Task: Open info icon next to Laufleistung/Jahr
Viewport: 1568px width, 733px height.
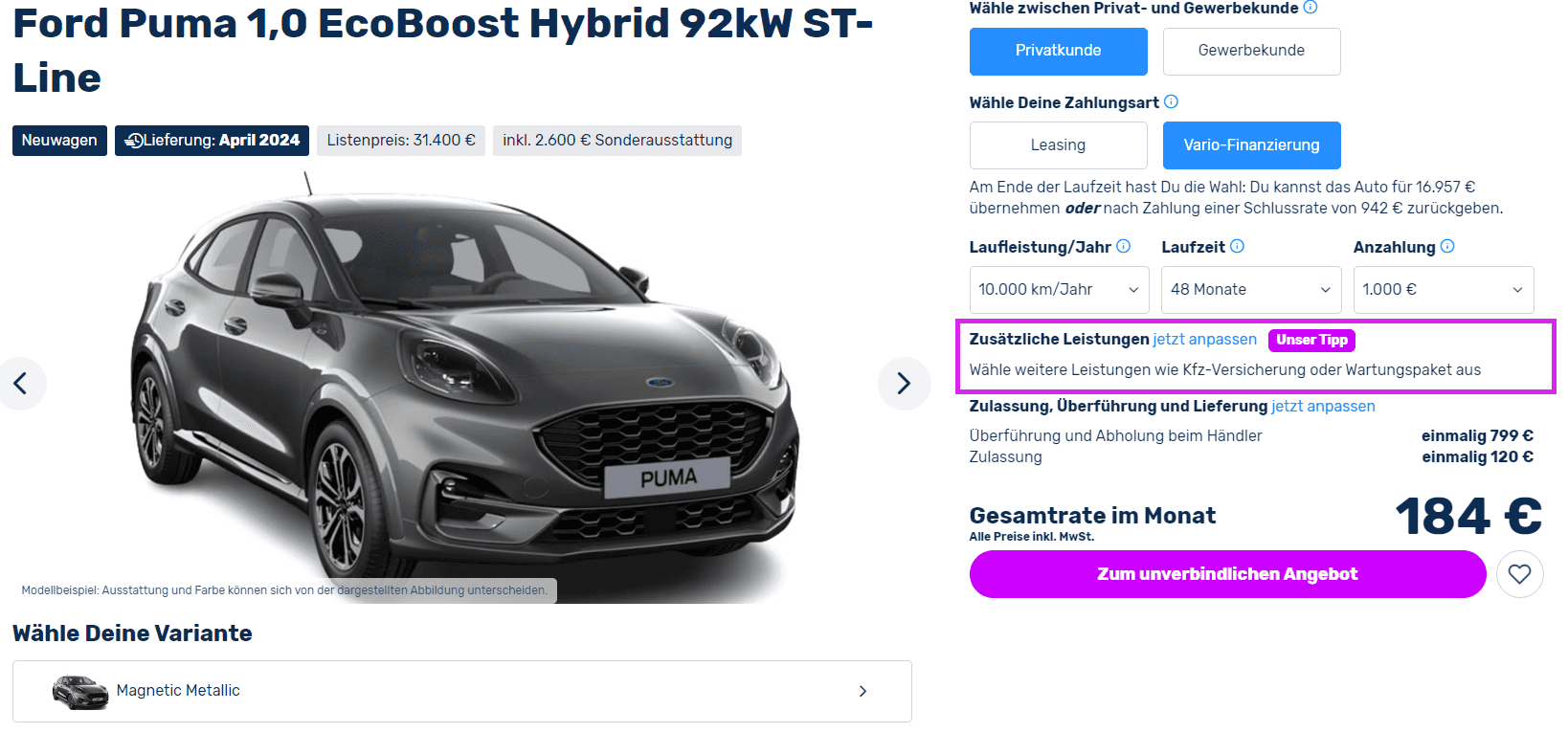Action: [1124, 246]
